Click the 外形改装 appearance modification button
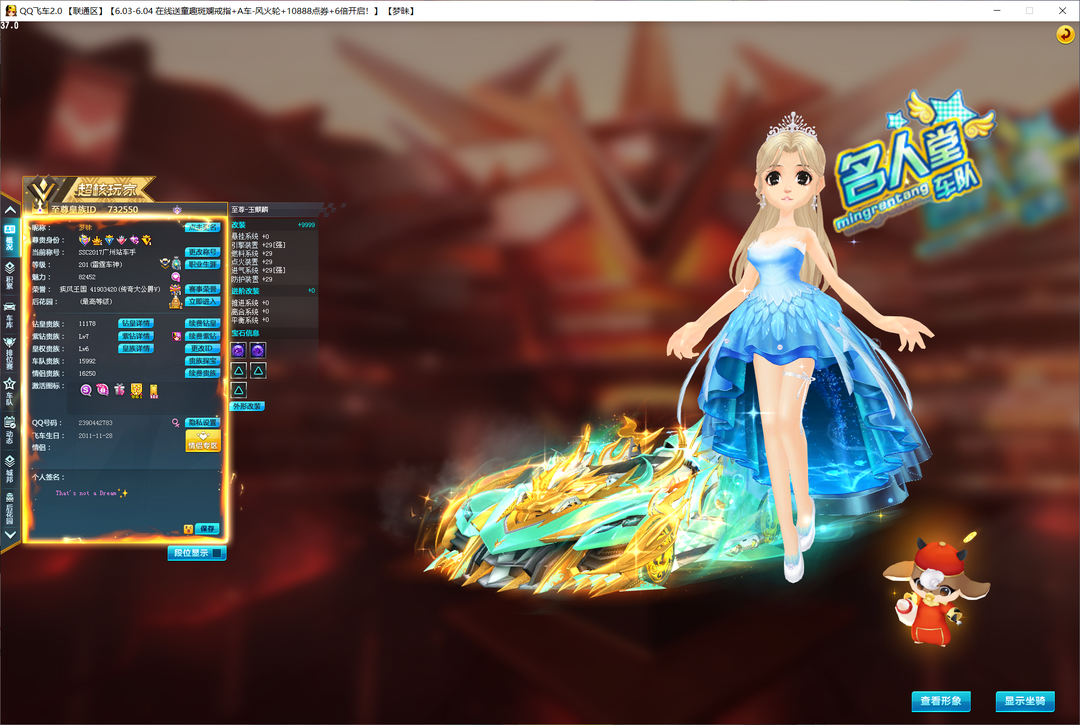This screenshot has width=1080, height=725. [247, 406]
